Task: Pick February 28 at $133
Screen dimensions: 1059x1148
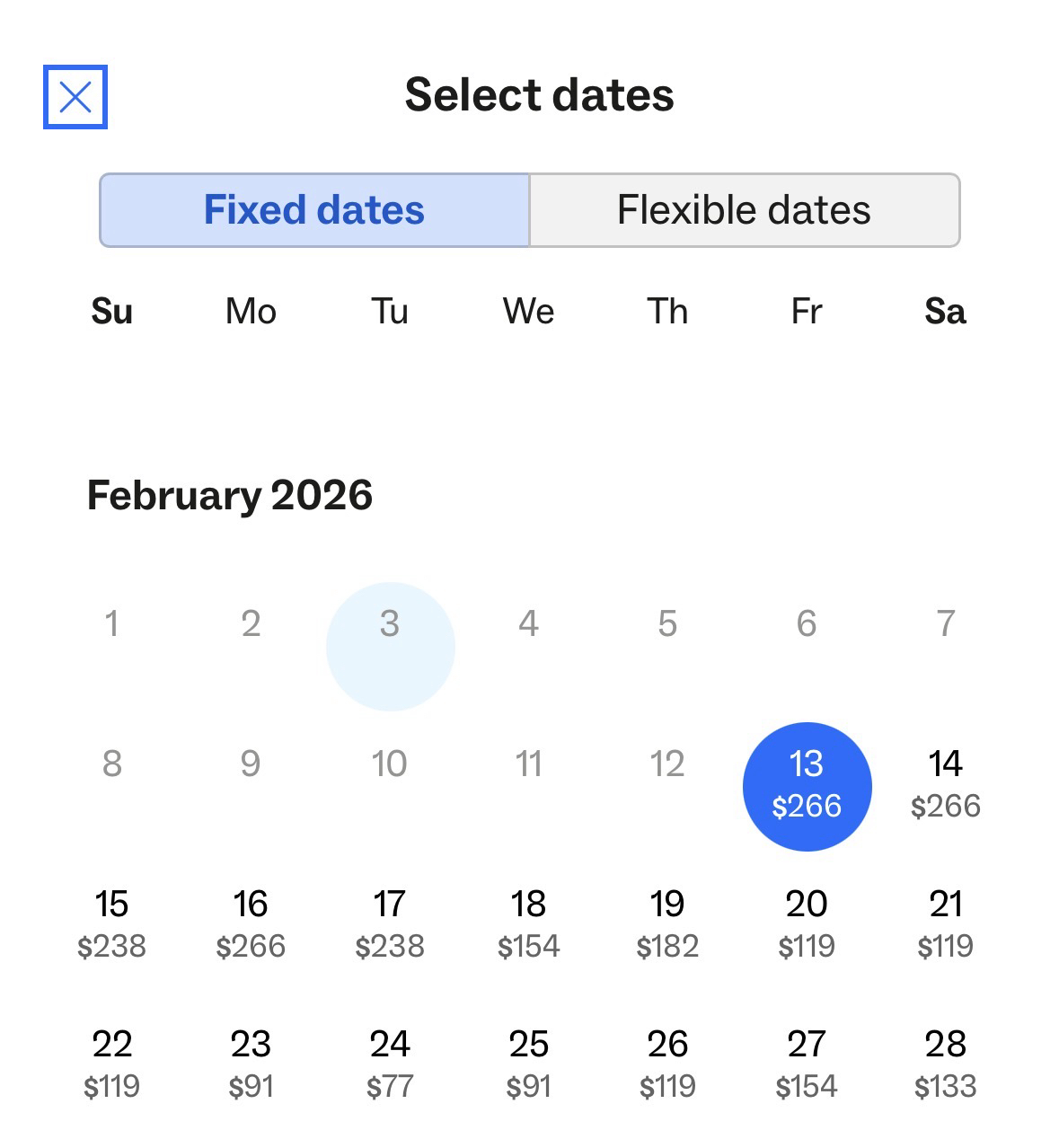Action: pyautogui.click(x=945, y=1064)
